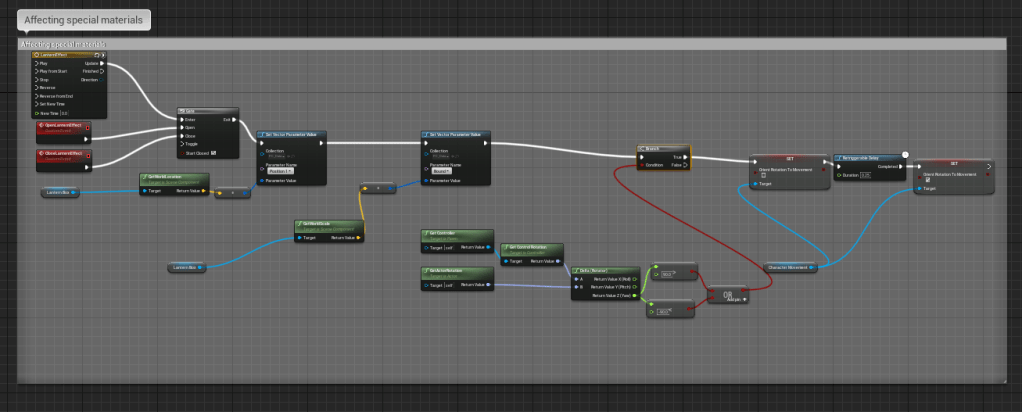Open the Position Parameter Name dropdown
The width and height of the screenshot is (1022, 412).
280,171
